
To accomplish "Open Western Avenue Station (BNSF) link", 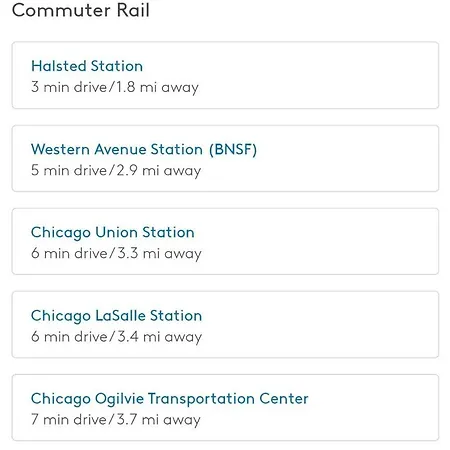I will pos(144,149).
